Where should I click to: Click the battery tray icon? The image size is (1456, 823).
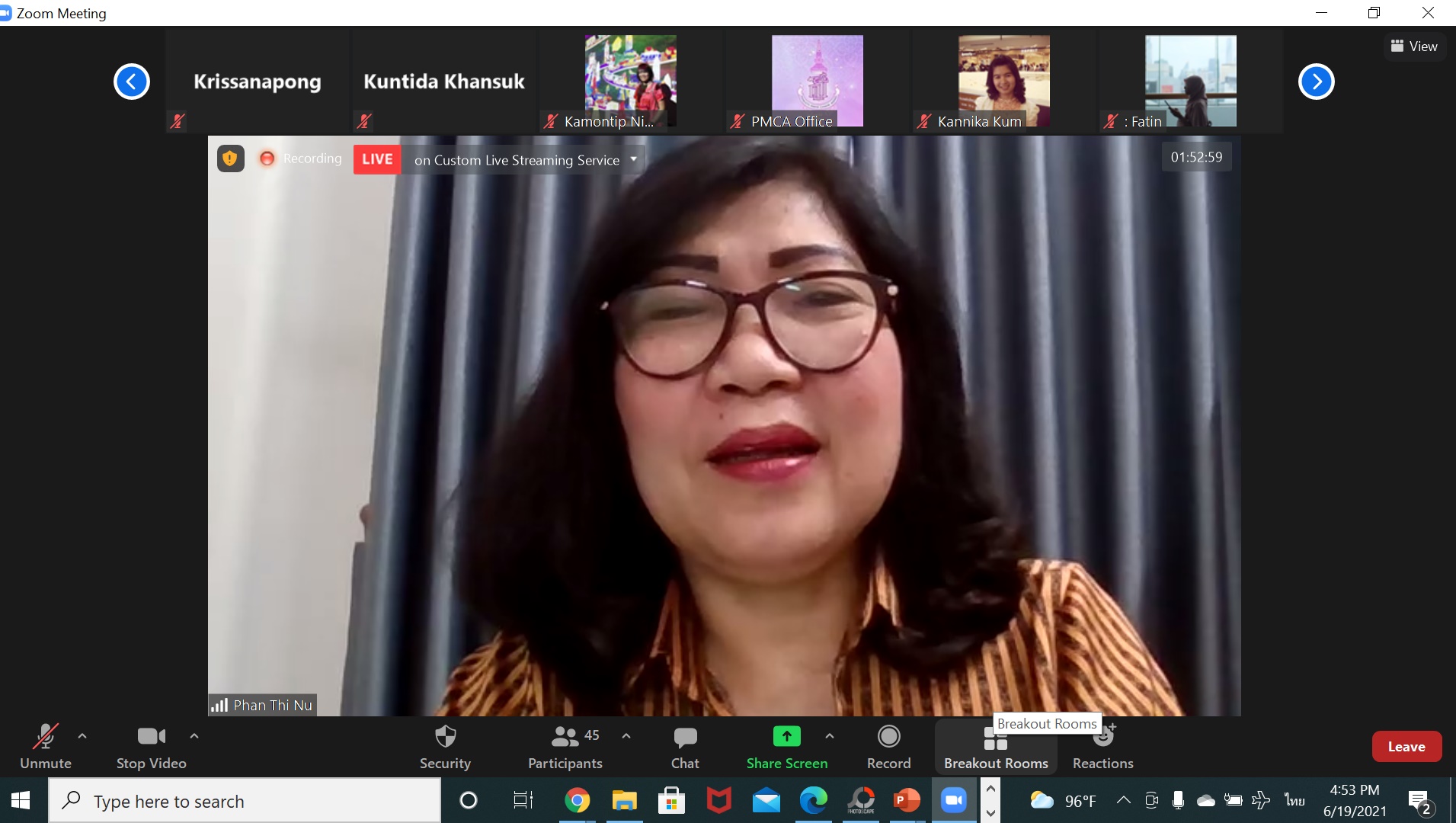[1234, 800]
